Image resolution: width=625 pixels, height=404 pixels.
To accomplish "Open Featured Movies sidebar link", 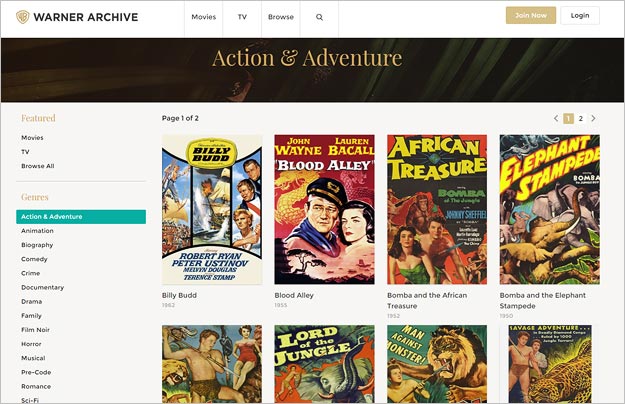I will (x=32, y=137).
